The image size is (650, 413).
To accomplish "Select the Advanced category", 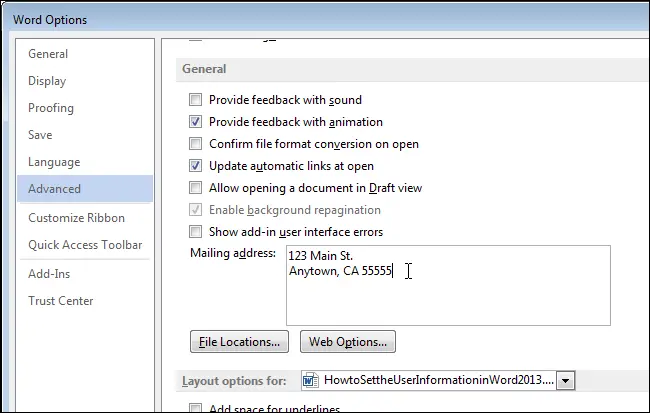I will [85, 189].
